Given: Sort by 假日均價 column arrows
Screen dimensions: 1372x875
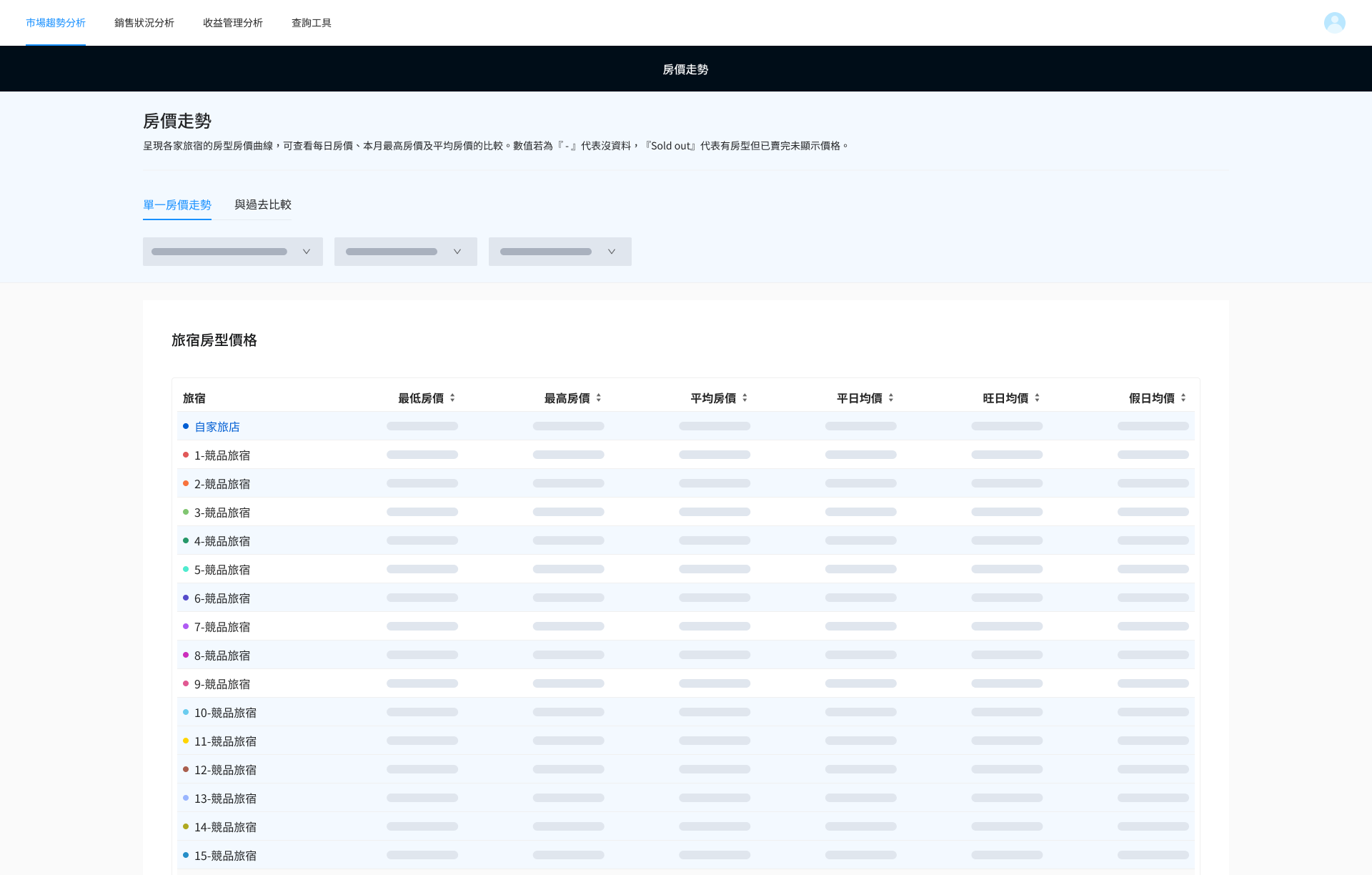Looking at the screenshot, I should [x=1183, y=398].
